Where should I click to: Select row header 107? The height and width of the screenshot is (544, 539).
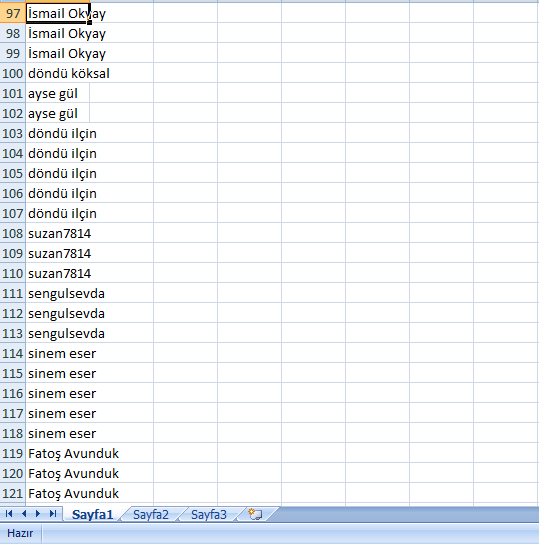coord(13,213)
